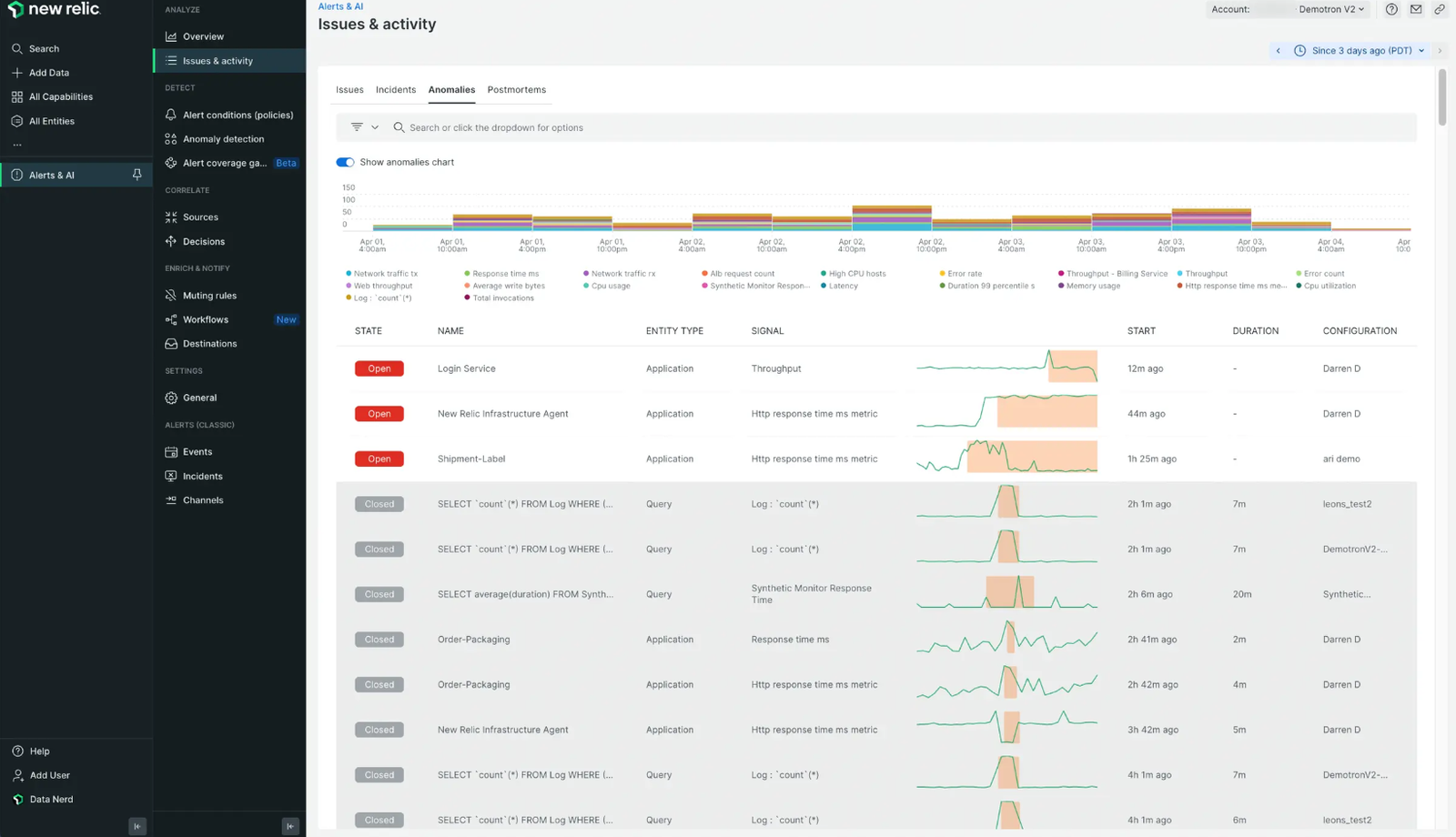Click the pin icon beside Alerts & AI
The height and width of the screenshot is (837, 1456).
point(138,175)
